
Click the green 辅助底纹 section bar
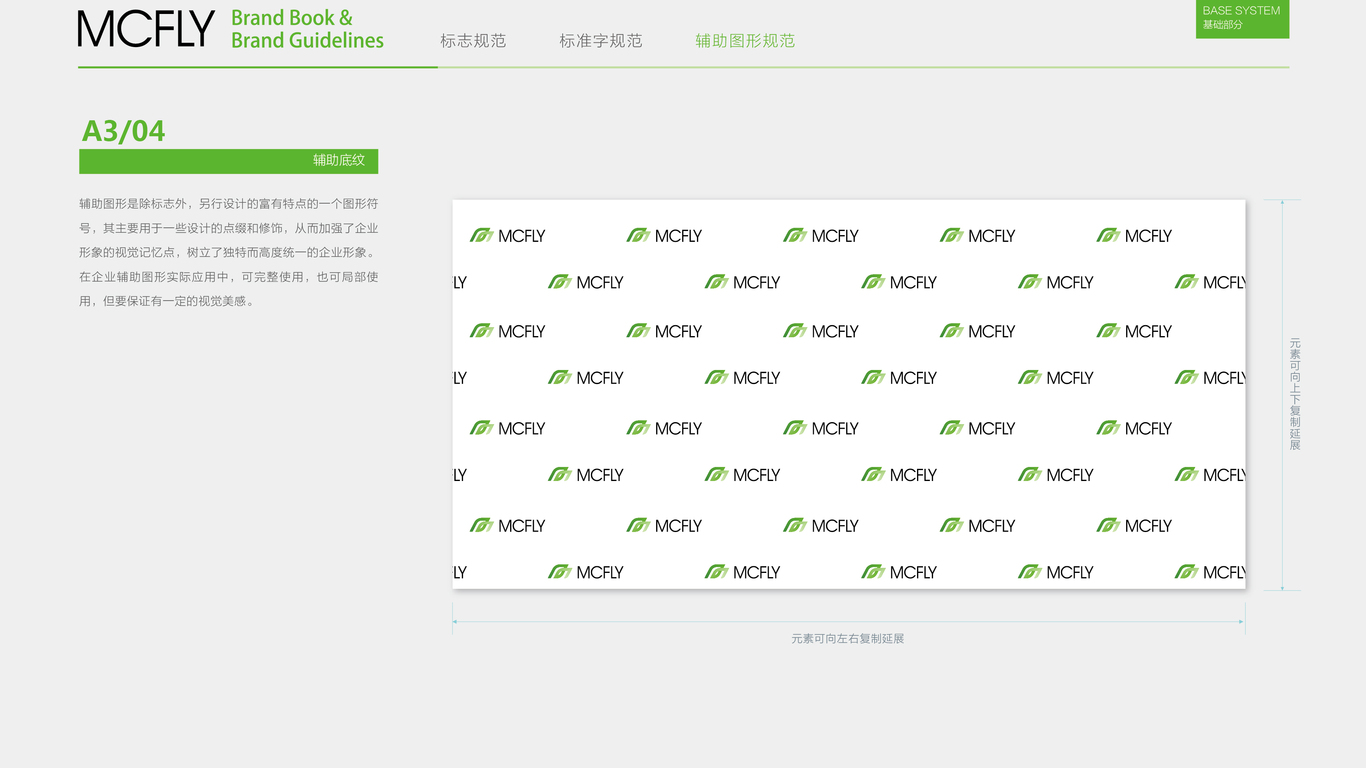pyautogui.click(x=228, y=161)
